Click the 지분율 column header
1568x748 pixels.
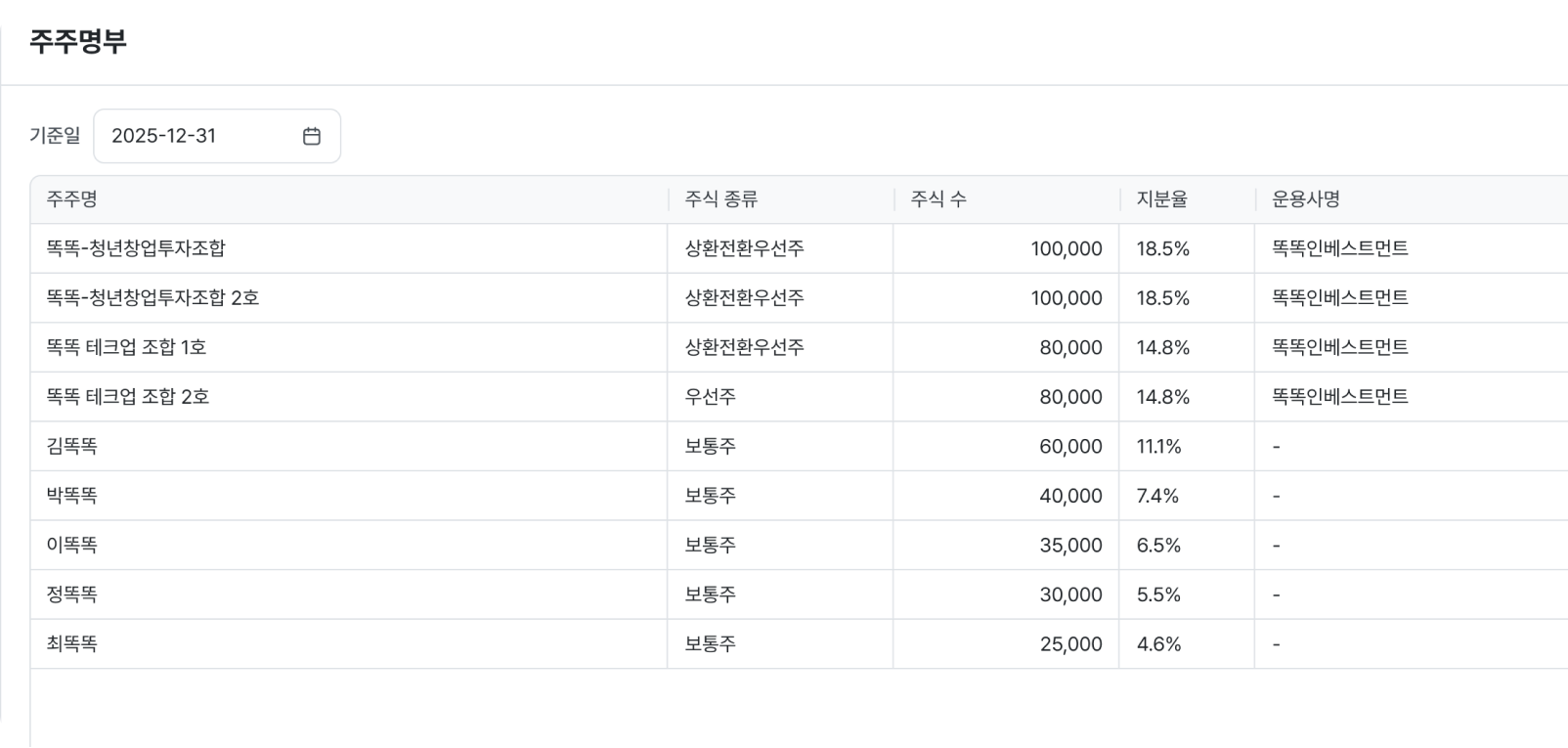click(x=1161, y=199)
